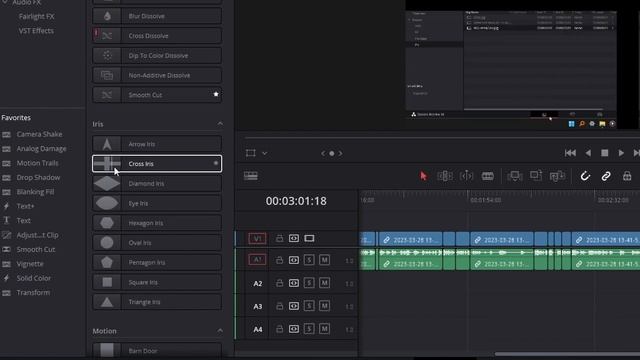This screenshot has width=640, height=360.
Task: Select Camera Shake in Favorites
Action: (x=39, y=134)
